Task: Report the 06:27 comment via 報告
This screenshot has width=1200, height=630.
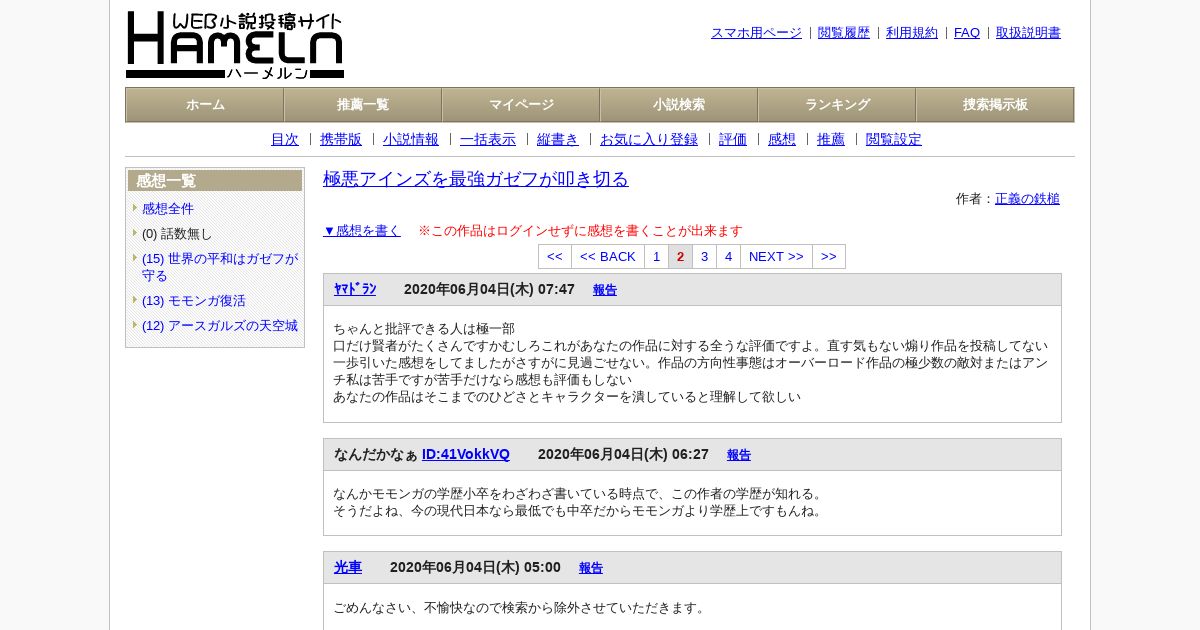Action: click(x=739, y=456)
